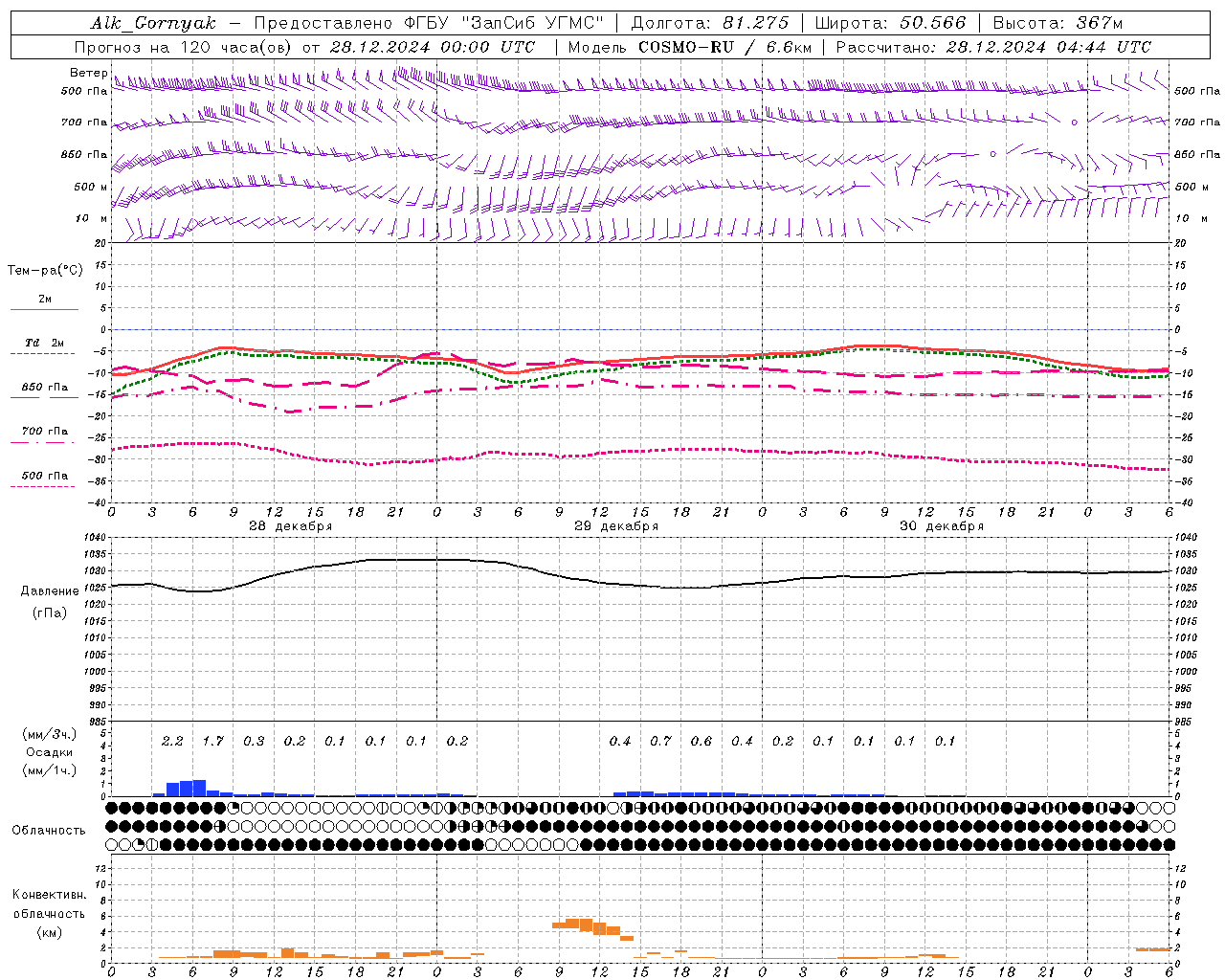Click the 'Прогноз на 120 часа(ов)' forecast text
Screen dimensions: 1225x980
(x=186, y=47)
